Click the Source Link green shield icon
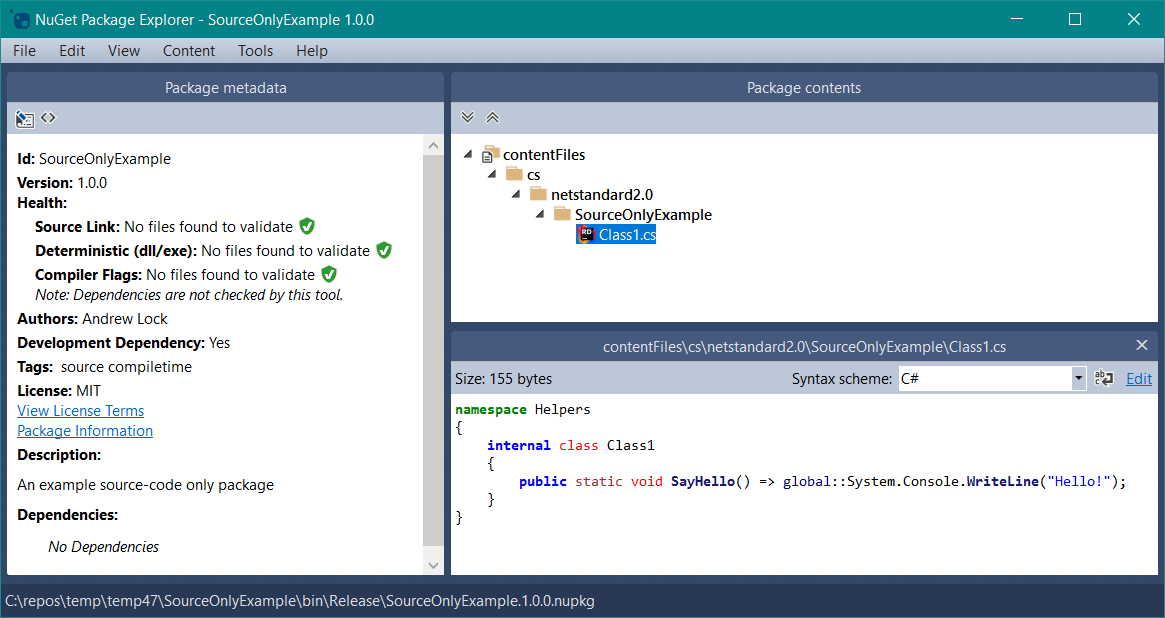1165x618 pixels. (x=307, y=227)
